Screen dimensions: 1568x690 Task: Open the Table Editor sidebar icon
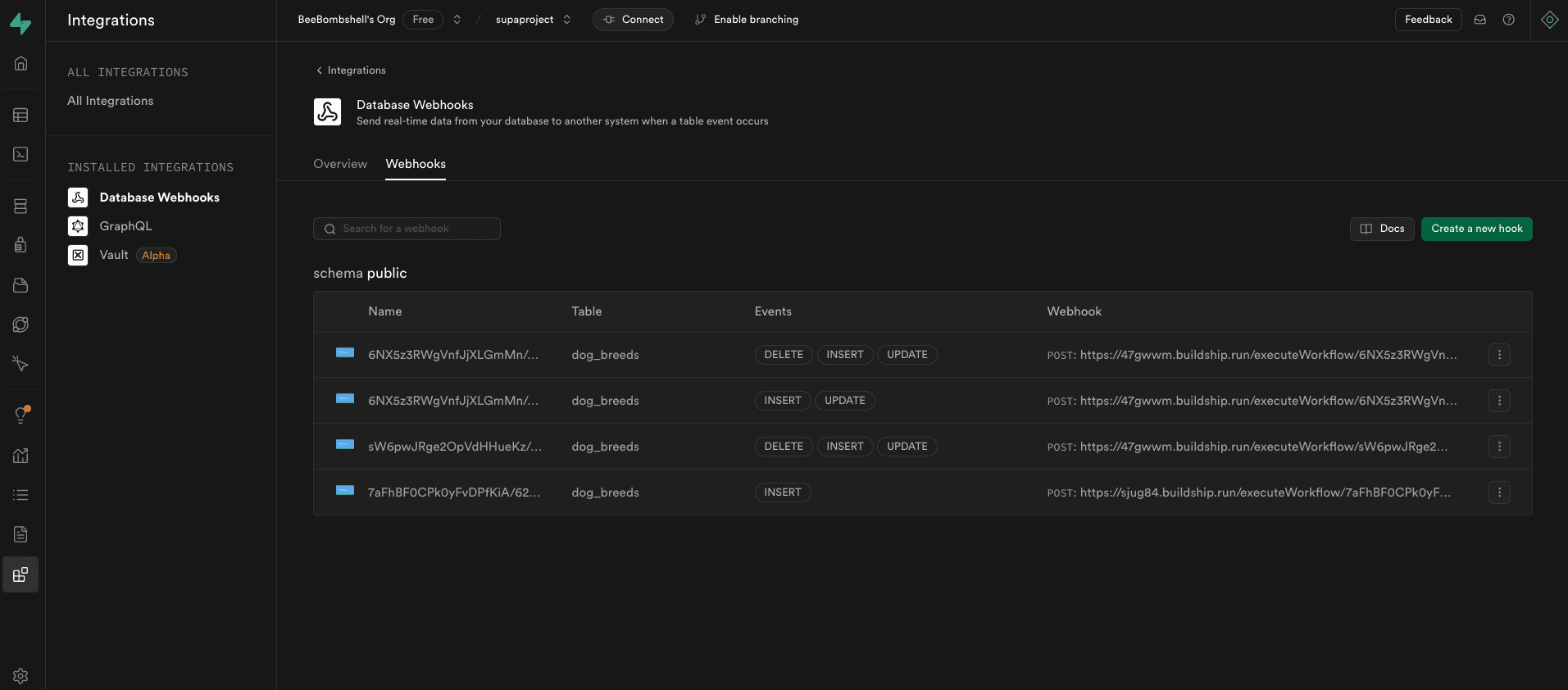(21, 115)
